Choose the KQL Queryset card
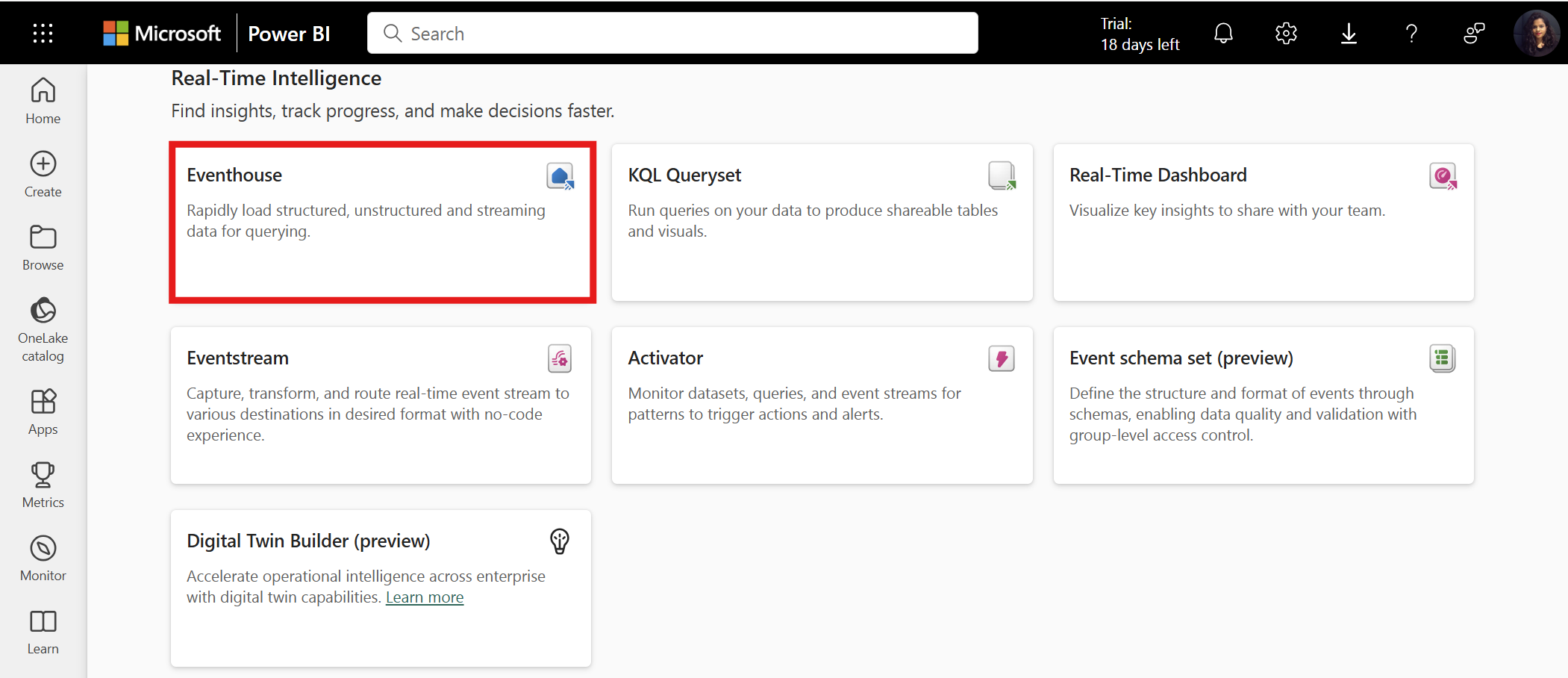The height and width of the screenshot is (678, 1568). pyautogui.click(x=822, y=222)
